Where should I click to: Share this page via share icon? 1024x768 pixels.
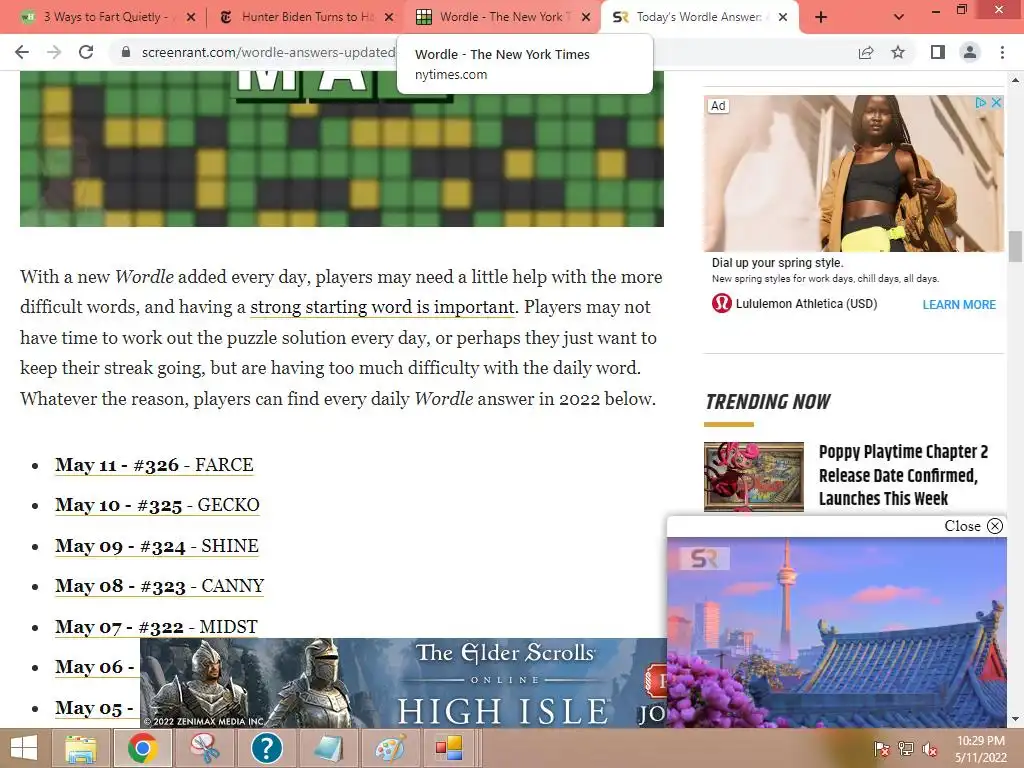866,52
